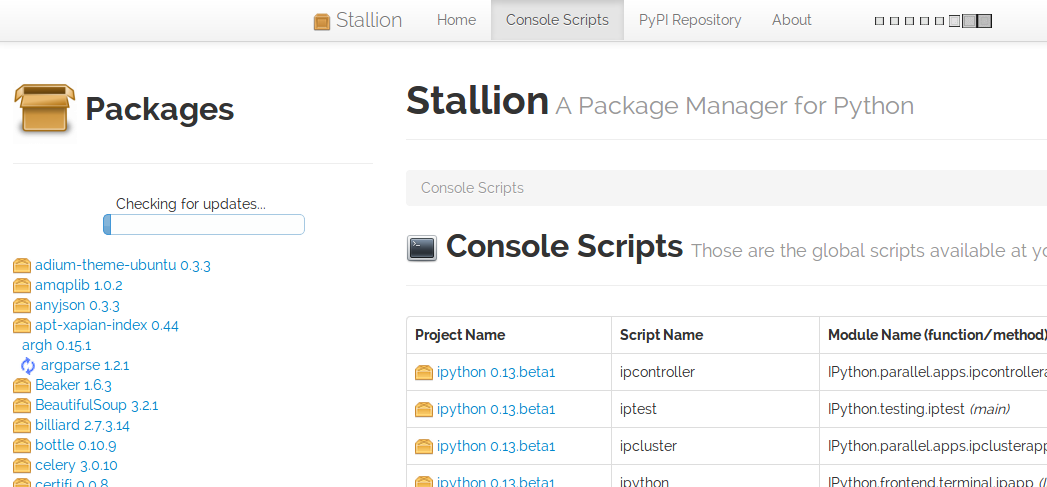Click the large Packages box icon
Screen dimensions: 1047x487
pos(45,109)
